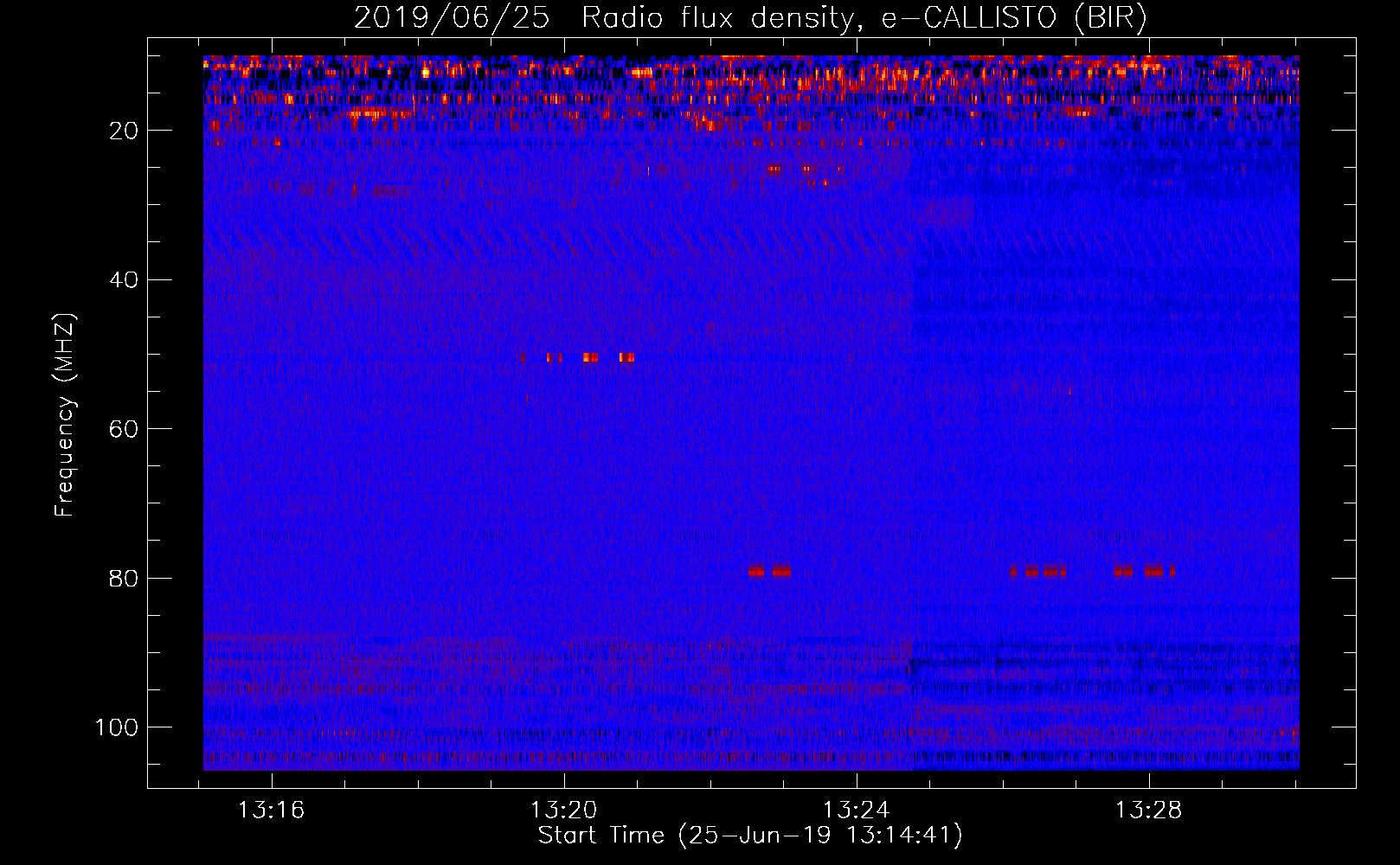Click the plot title '2019/06/25 Radio flux density, e-CALLISTO (BIR)'
This screenshot has width=1400, height=865.
coord(750,18)
